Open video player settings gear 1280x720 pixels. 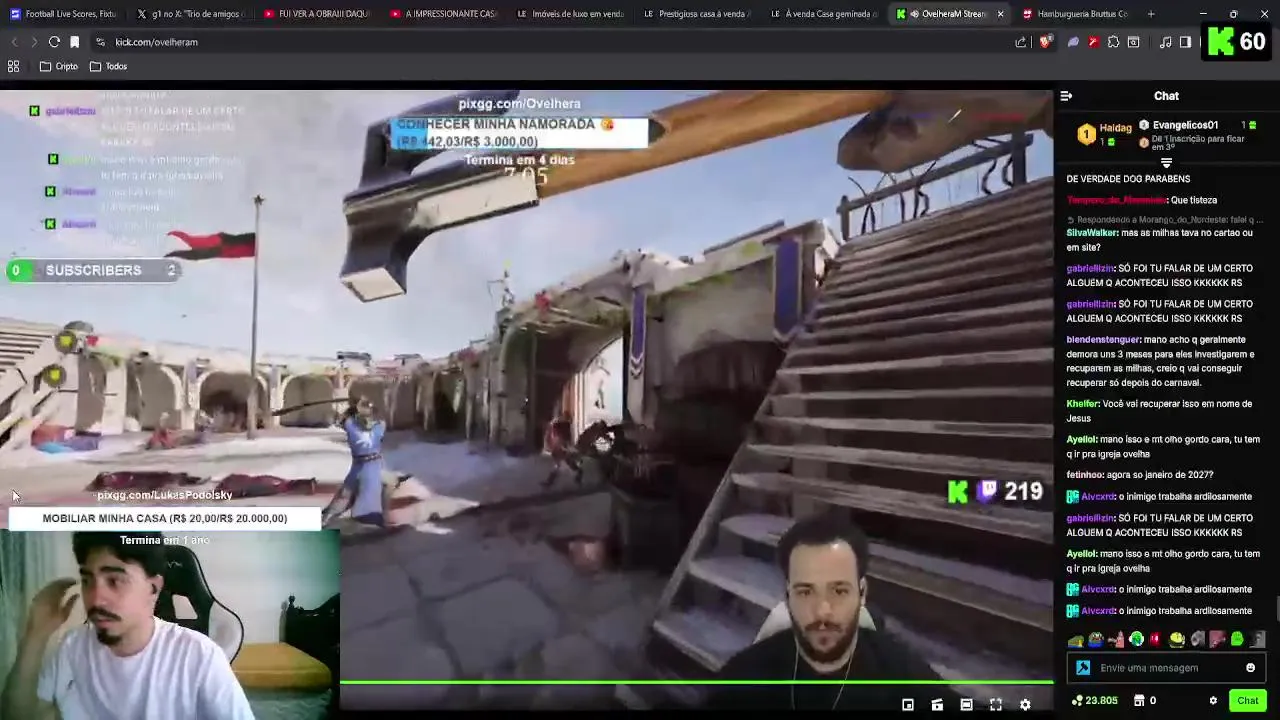[1025, 705]
